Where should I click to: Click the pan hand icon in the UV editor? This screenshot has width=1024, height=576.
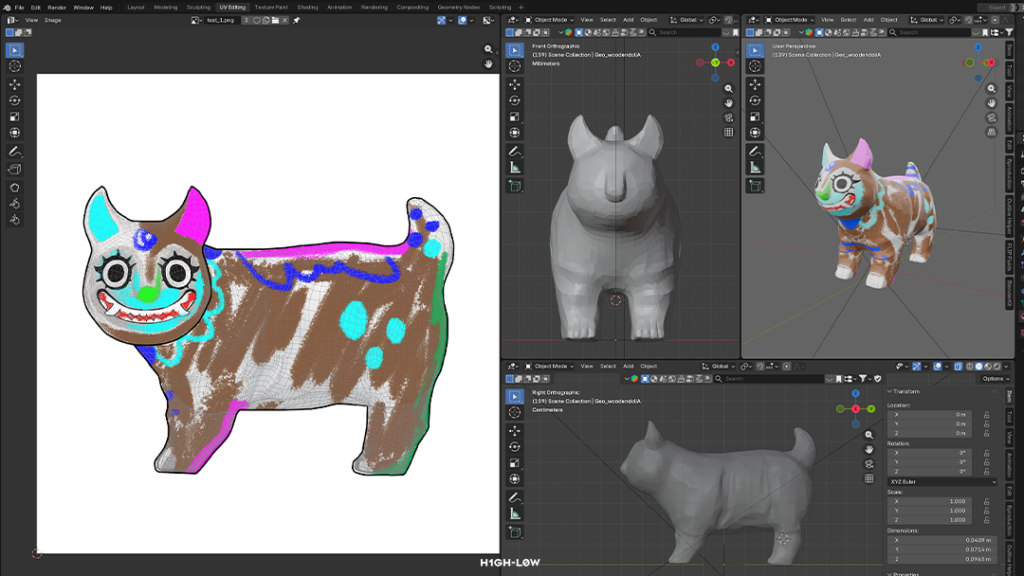(x=488, y=64)
